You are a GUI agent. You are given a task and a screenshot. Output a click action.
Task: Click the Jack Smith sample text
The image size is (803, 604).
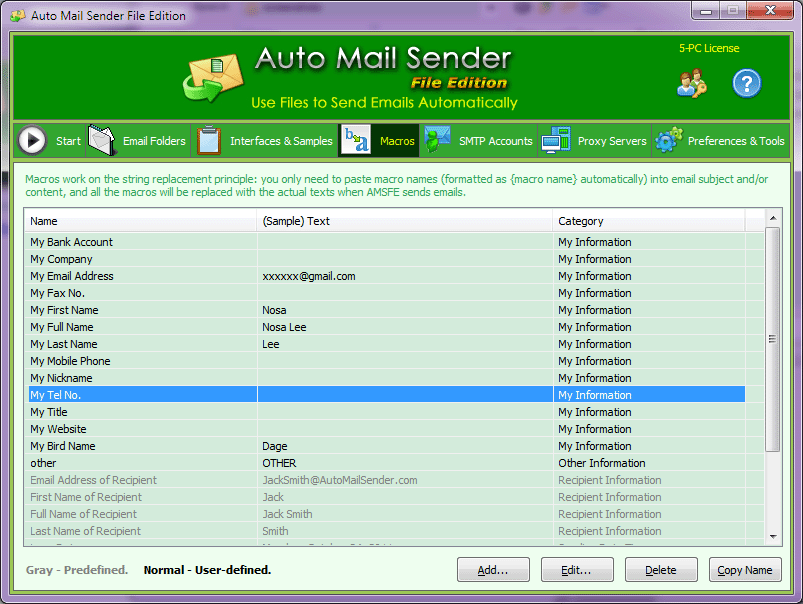(287, 514)
